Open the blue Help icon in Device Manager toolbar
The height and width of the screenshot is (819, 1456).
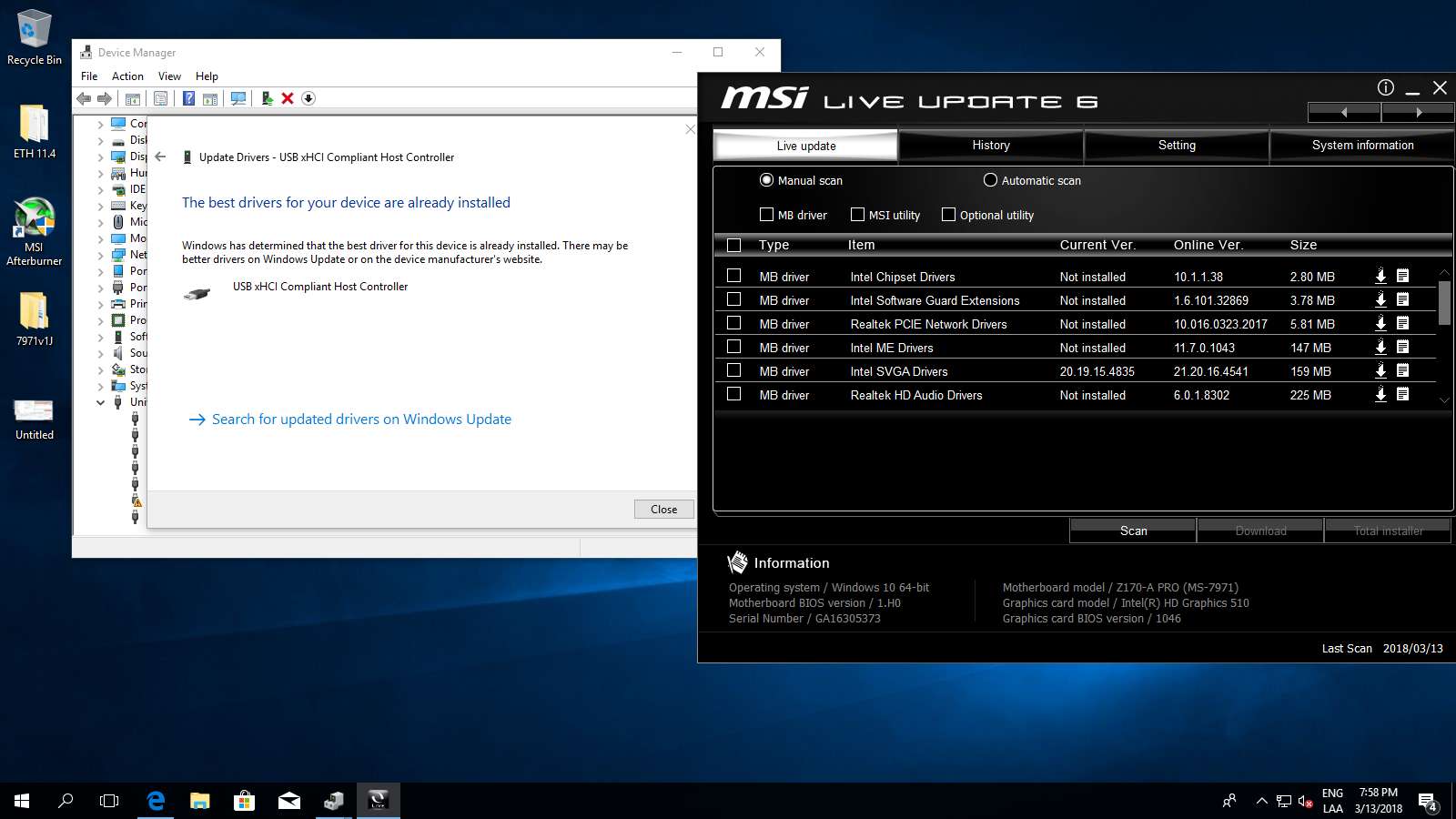pos(188,98)
